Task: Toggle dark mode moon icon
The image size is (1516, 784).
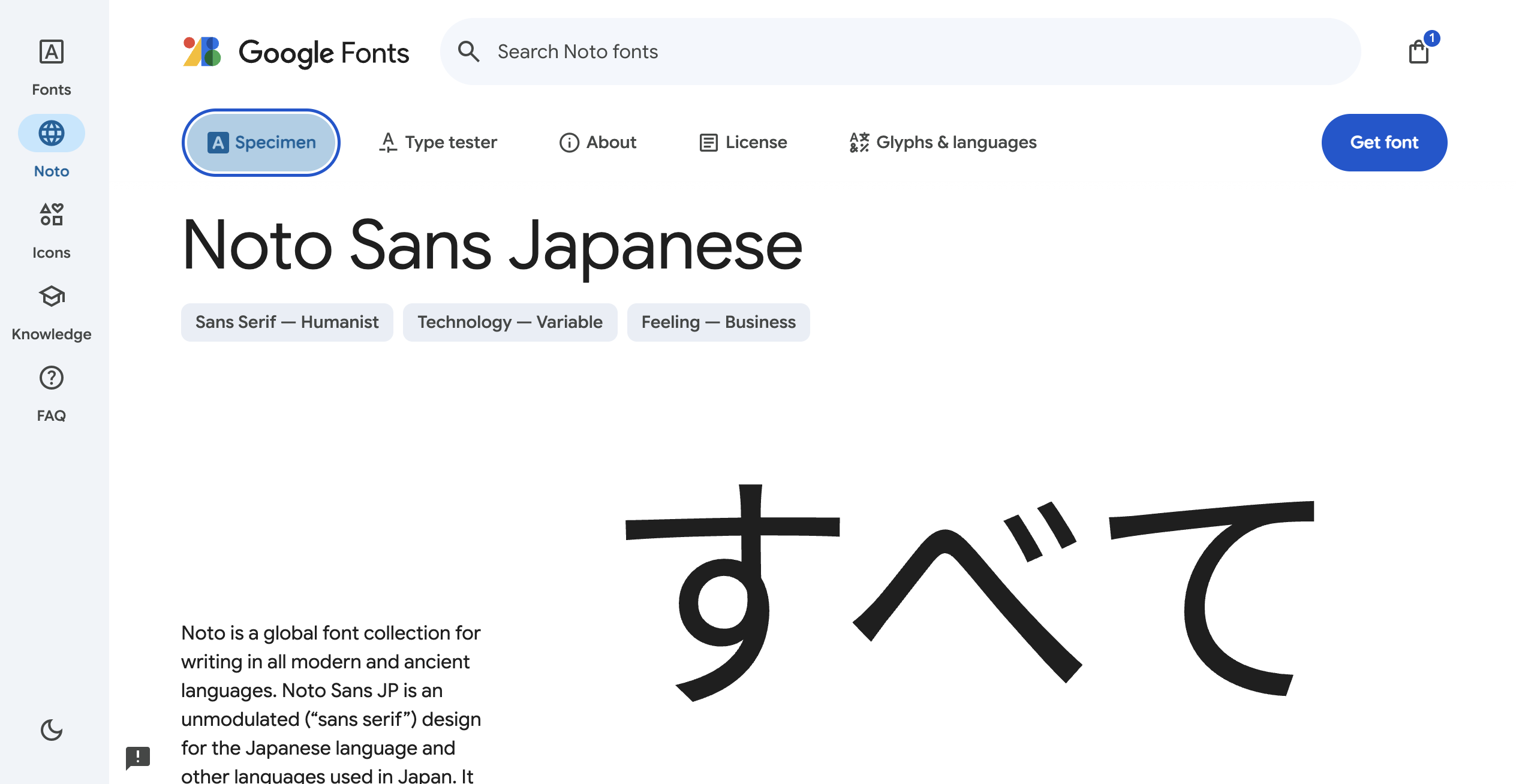Action: pos(52,729)
